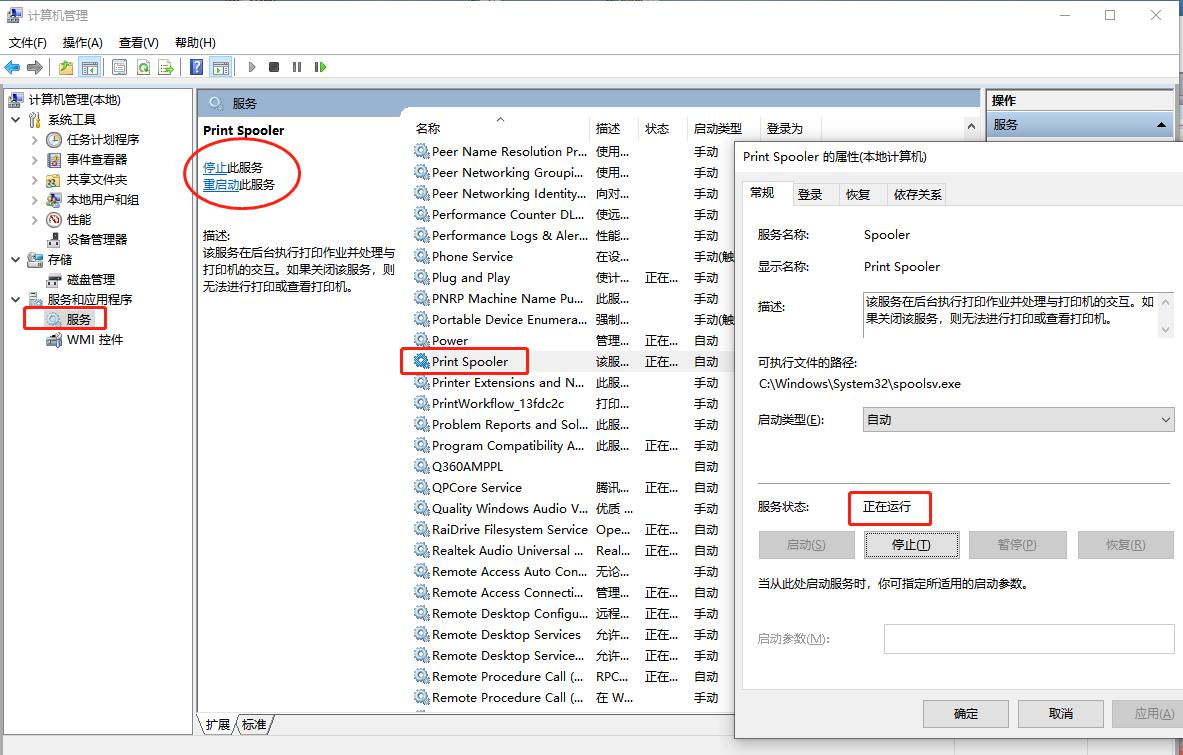Click the Properties icon in the toolbar

(120, 67)
